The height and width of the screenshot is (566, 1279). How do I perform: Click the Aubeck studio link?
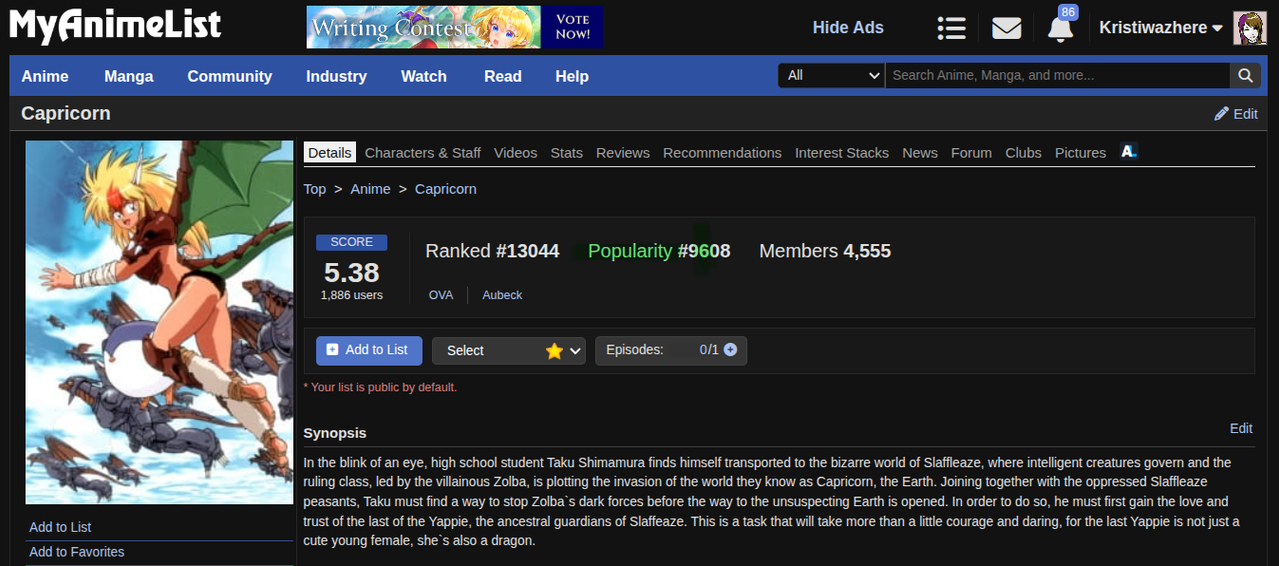click(502, 295)
